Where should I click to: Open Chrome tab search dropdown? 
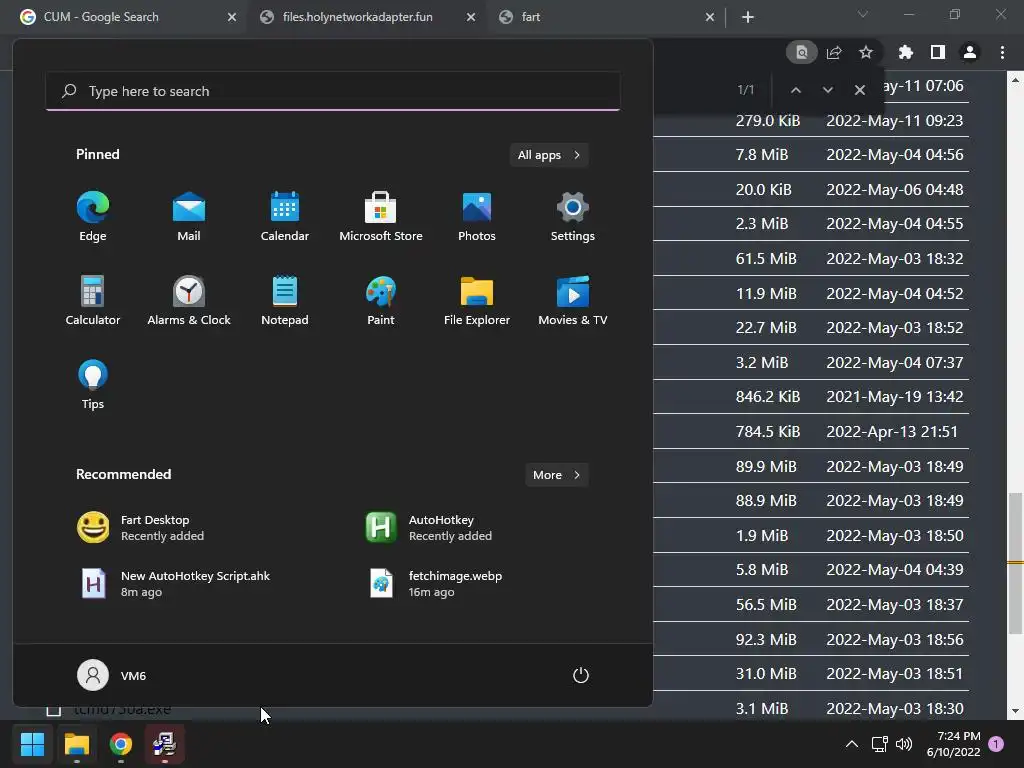coord(863,14)
